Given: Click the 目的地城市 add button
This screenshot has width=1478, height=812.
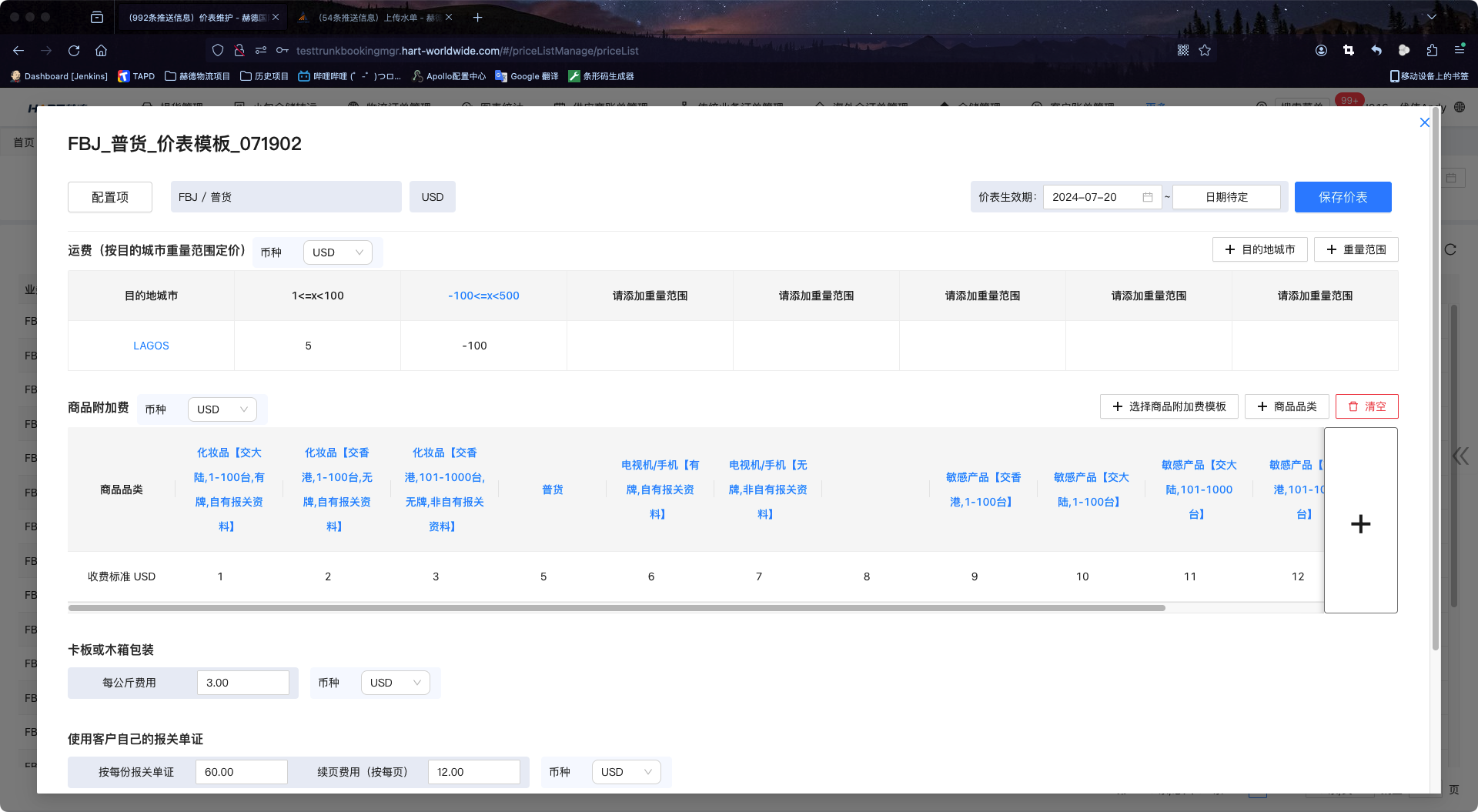Looking at the screenshot, I should 1259,249.
